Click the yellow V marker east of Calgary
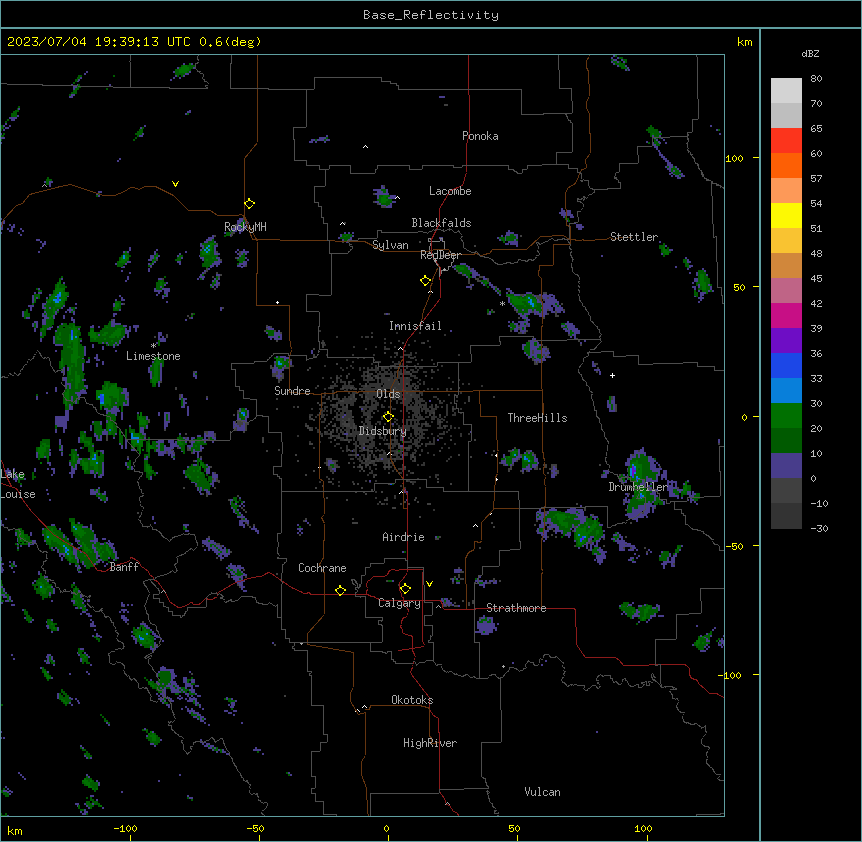This screenshot has width=862, height=842. point(429,584)
